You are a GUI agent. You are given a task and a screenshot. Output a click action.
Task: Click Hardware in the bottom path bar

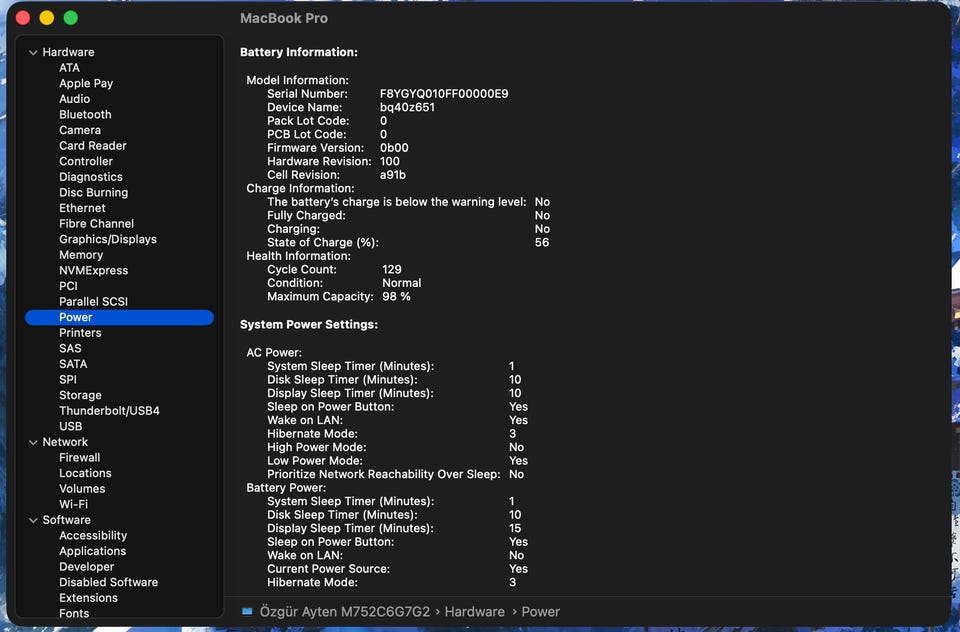point(474,611)
